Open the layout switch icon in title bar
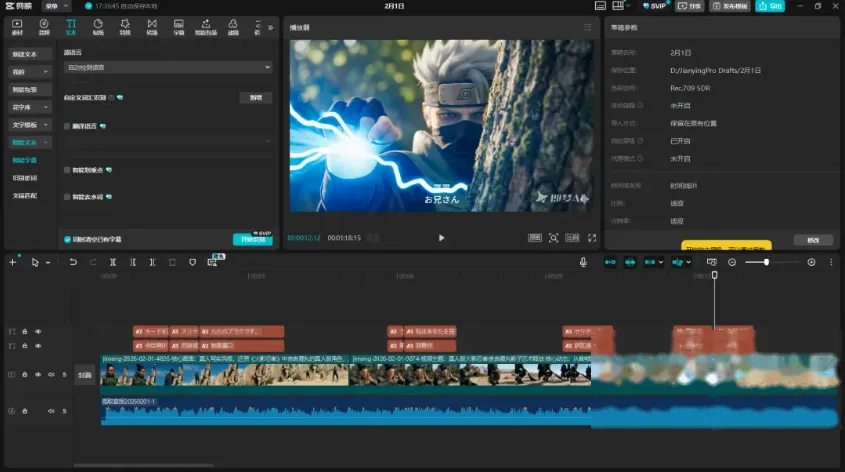The height and width of the screenshot is (472, 845). pos(618,6)
